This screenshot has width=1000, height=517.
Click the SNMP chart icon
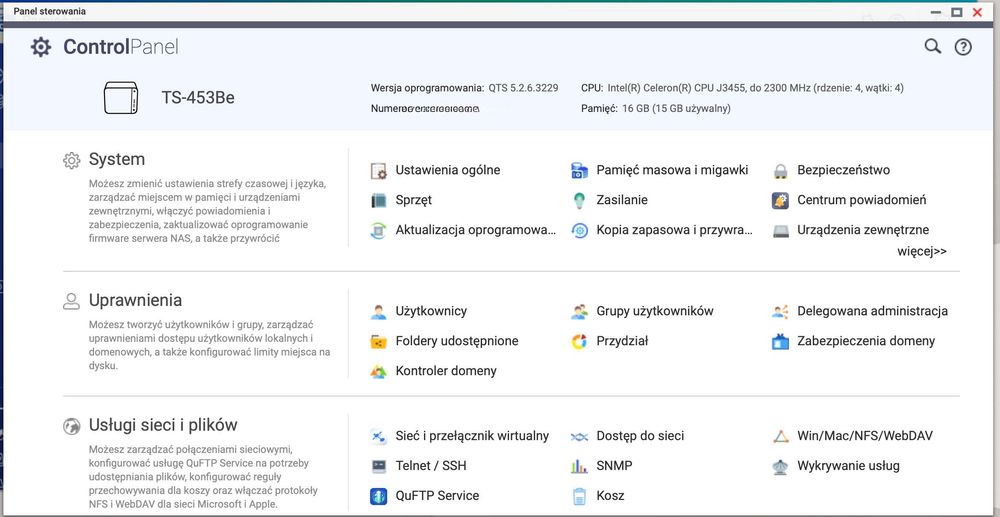[x=579, y=466]
